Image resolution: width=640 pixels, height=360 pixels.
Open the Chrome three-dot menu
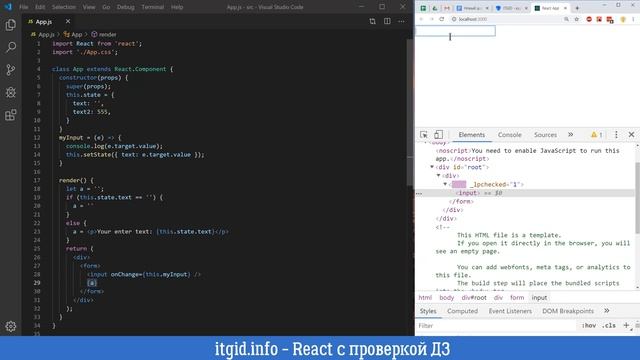tap(633, 19)
